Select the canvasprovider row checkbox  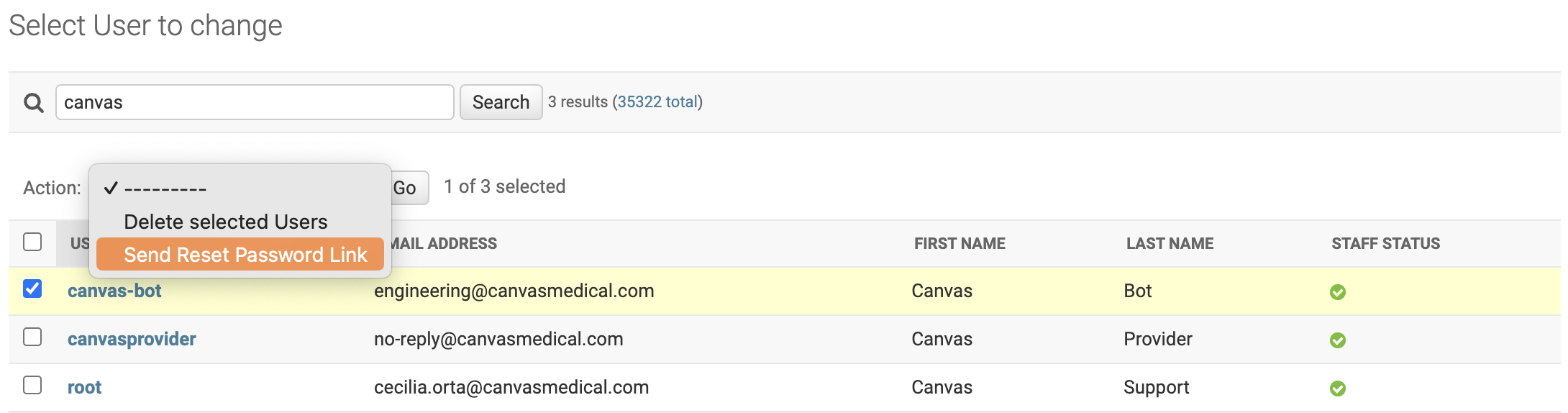pos(32,337)
